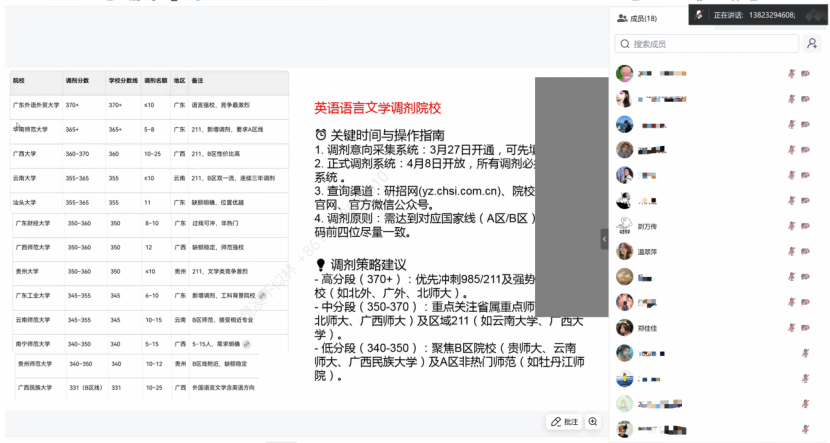Click muted mic icon in speaking indicator
The height and width of the screenshot is (443, 830).
click(x=700, y=15)
